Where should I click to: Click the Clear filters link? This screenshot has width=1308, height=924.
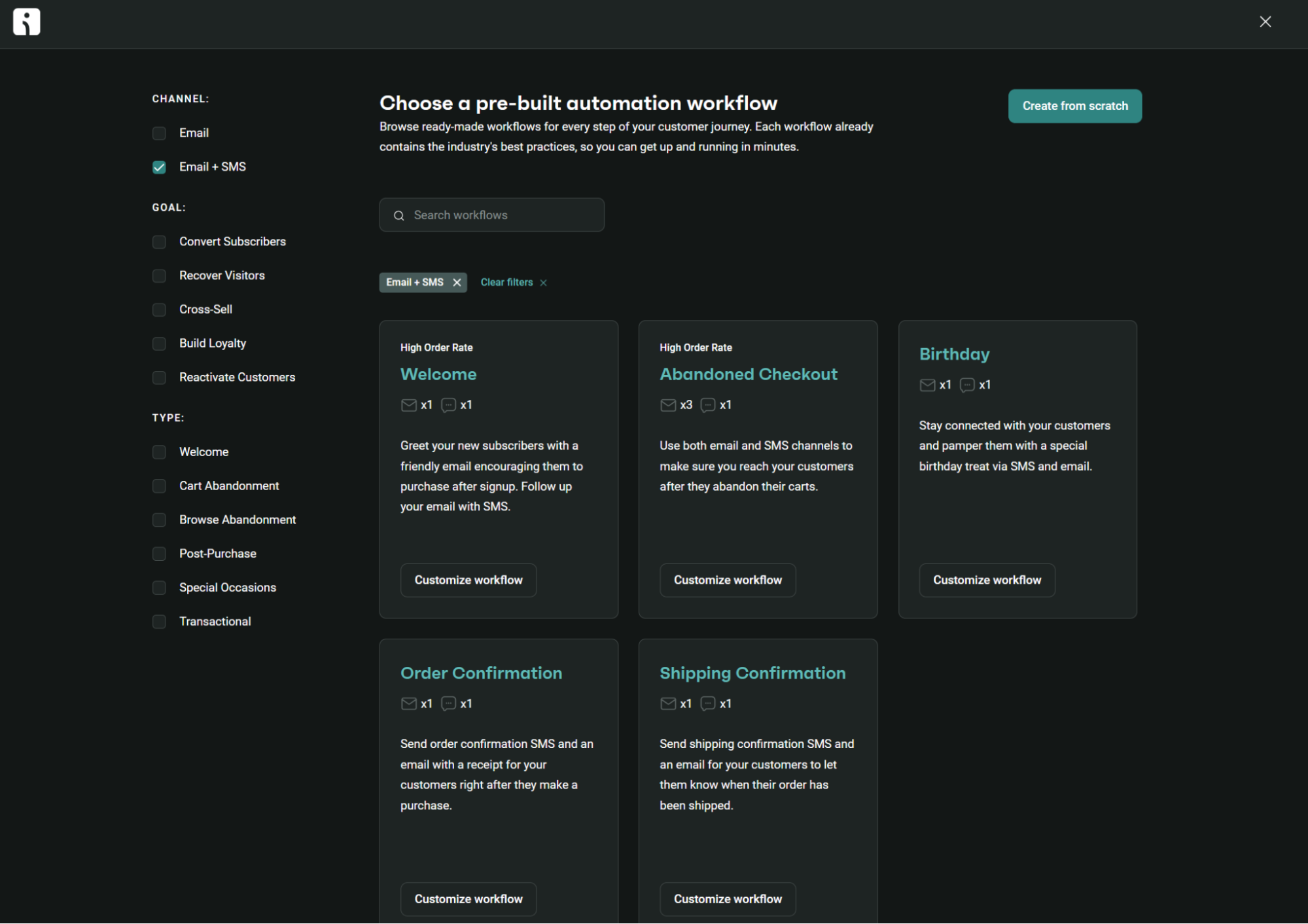click(506, 283)
